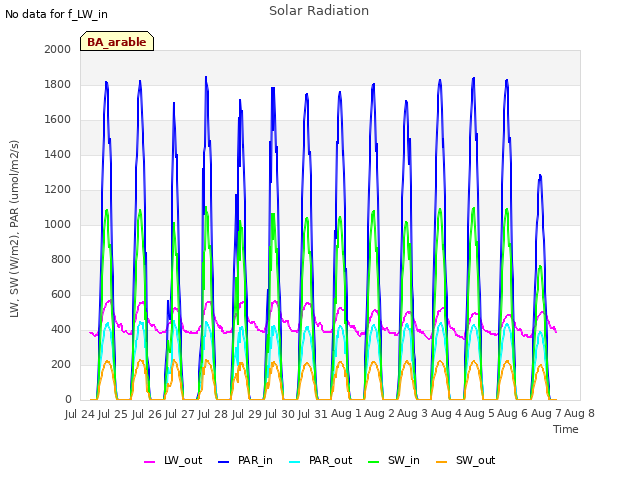
Task: Click the Aug 1 x-axis label
Action: pos(346,414)
